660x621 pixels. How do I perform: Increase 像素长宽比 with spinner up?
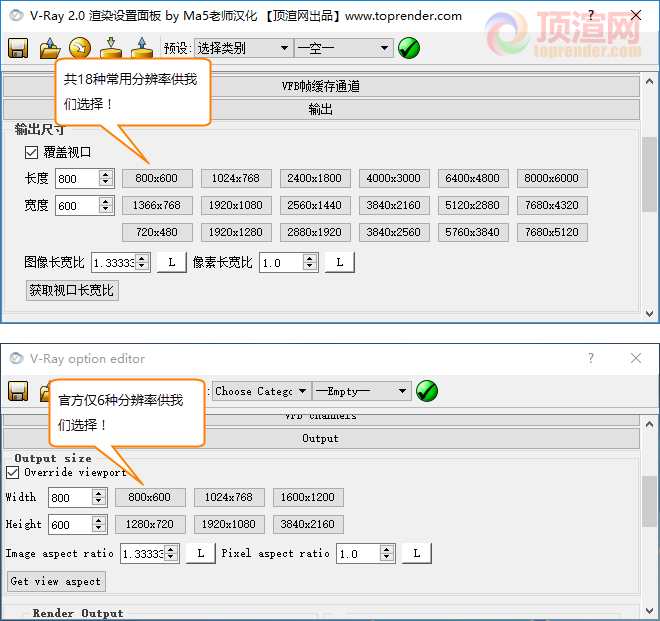point(310,258)
